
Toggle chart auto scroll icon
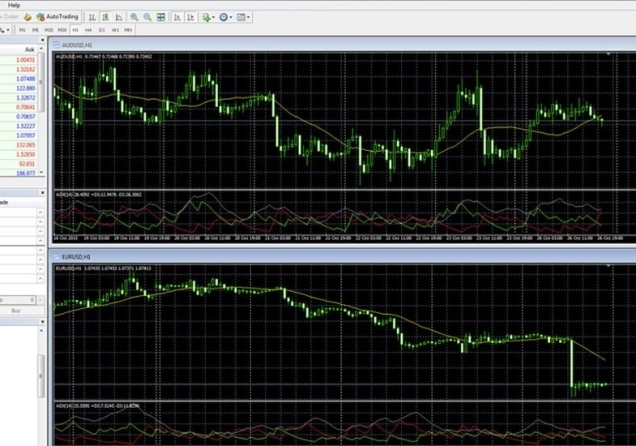(x=177, y=17)
